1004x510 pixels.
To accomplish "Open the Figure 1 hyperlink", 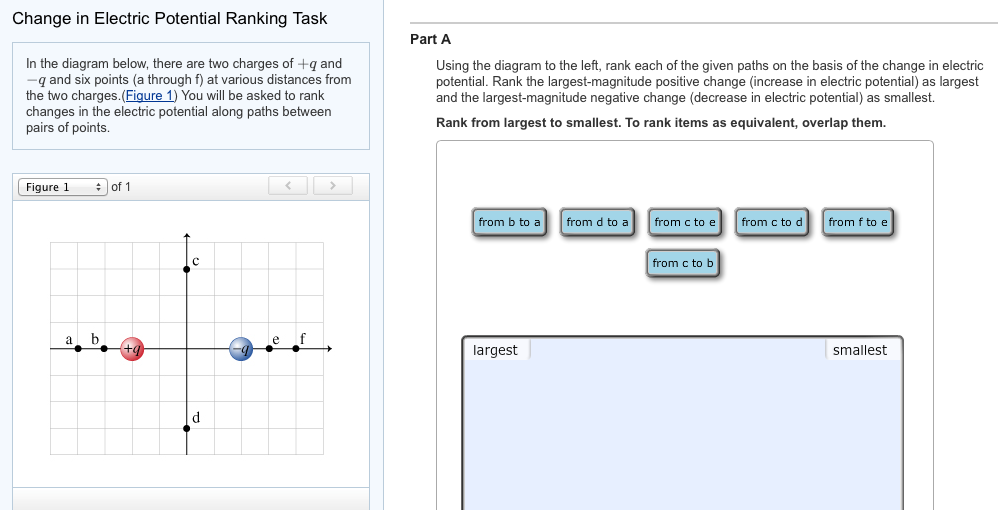I will (x=150, y=95).
